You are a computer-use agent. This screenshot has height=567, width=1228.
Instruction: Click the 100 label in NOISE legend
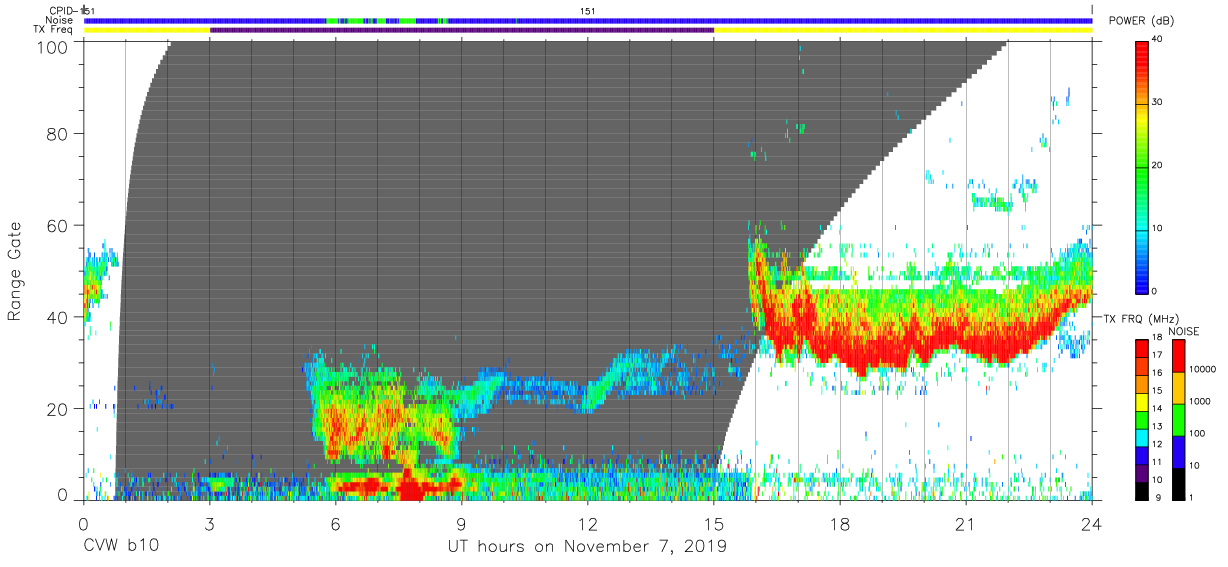1196,433
